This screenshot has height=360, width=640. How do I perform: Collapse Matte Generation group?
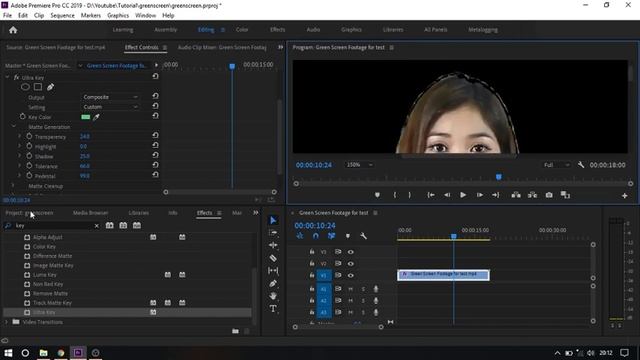click(x=13, y=127)
